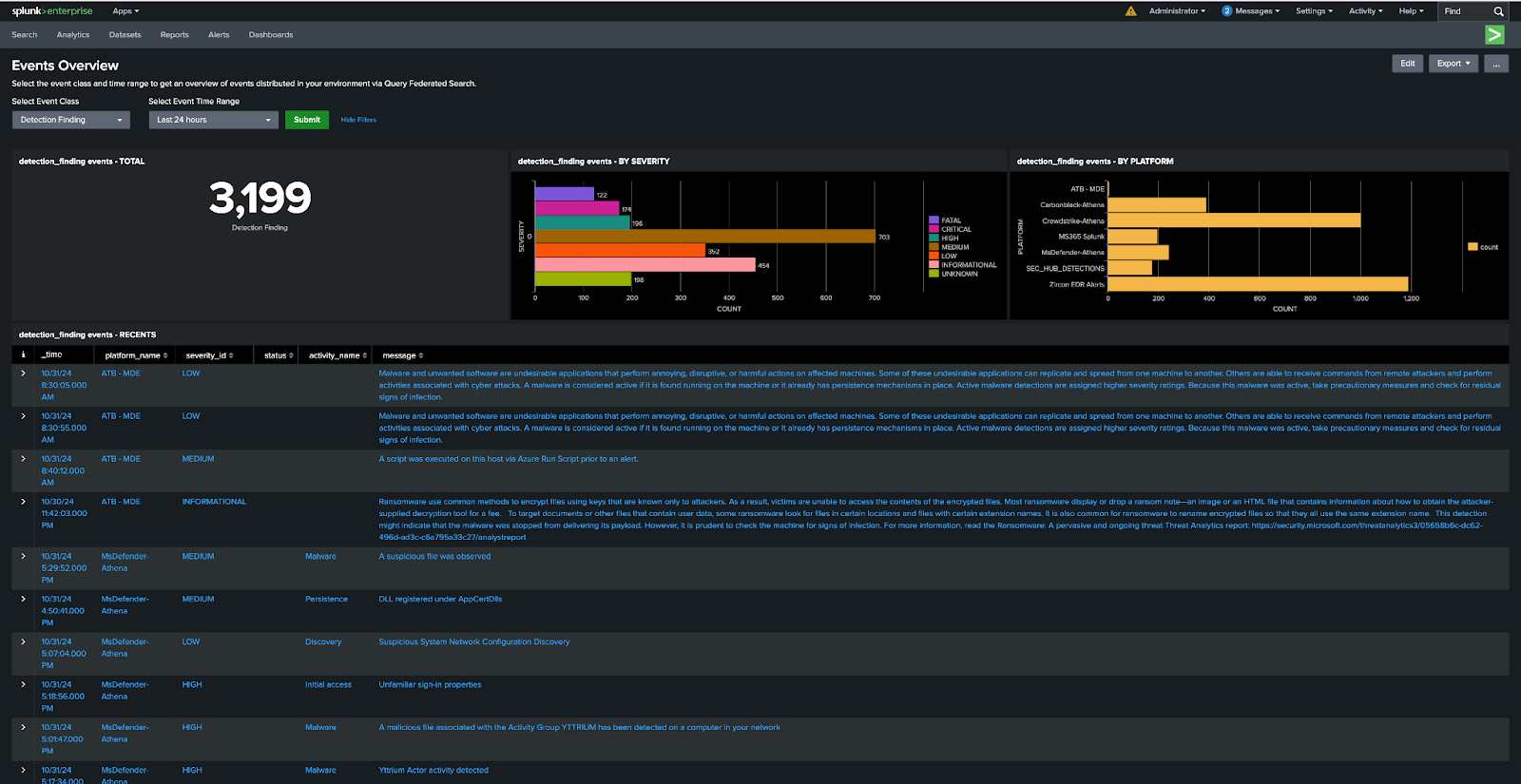
Task: Open the ellipsis more-actions button
Action: click(1496, 64)
